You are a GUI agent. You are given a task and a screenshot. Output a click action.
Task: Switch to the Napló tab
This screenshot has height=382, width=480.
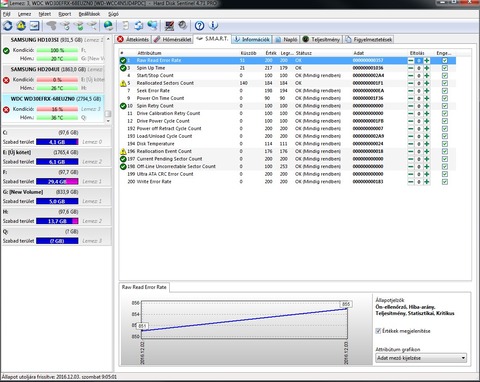click(x=286, y=39)
